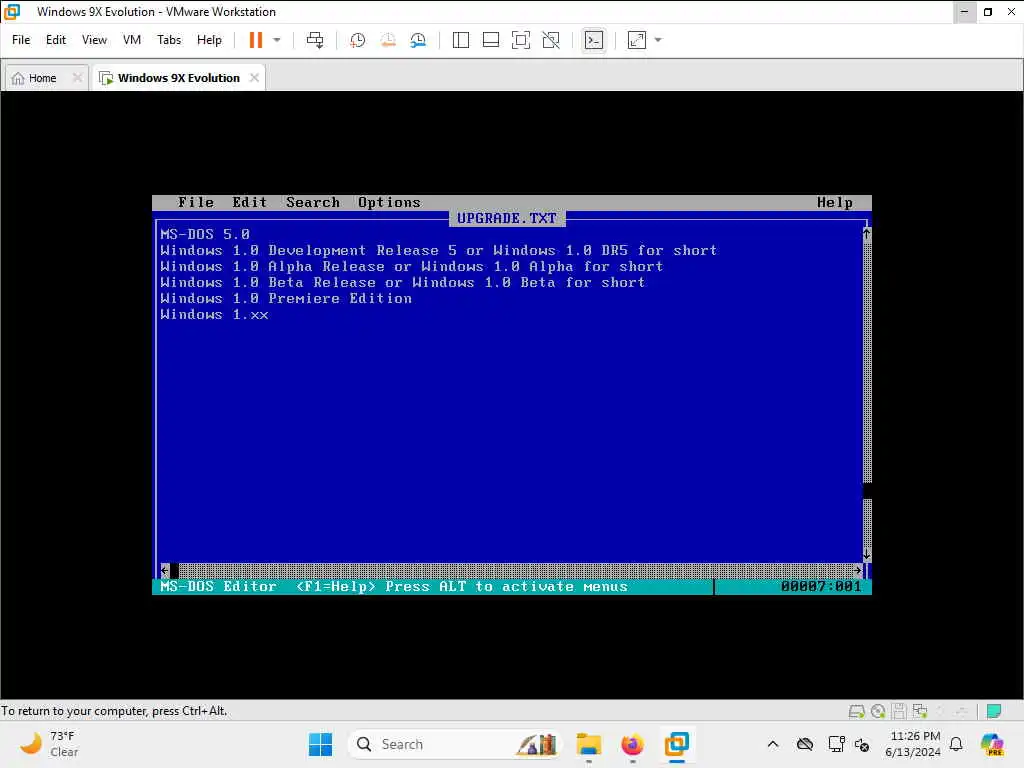Open File Explorer from the taskbar
The image size is (1024, 768).
588,744
